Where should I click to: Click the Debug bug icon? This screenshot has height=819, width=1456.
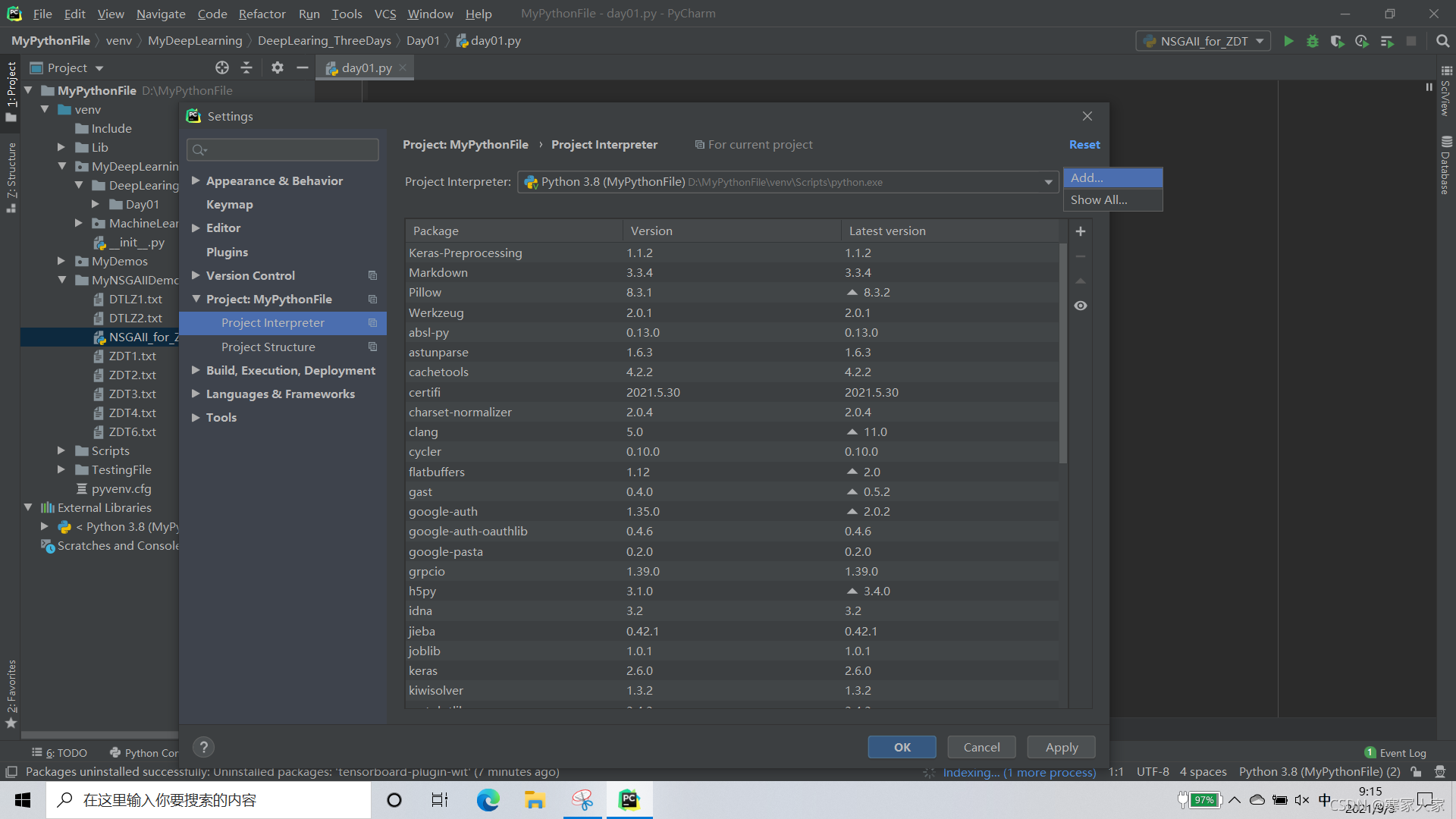(1313, 41)
